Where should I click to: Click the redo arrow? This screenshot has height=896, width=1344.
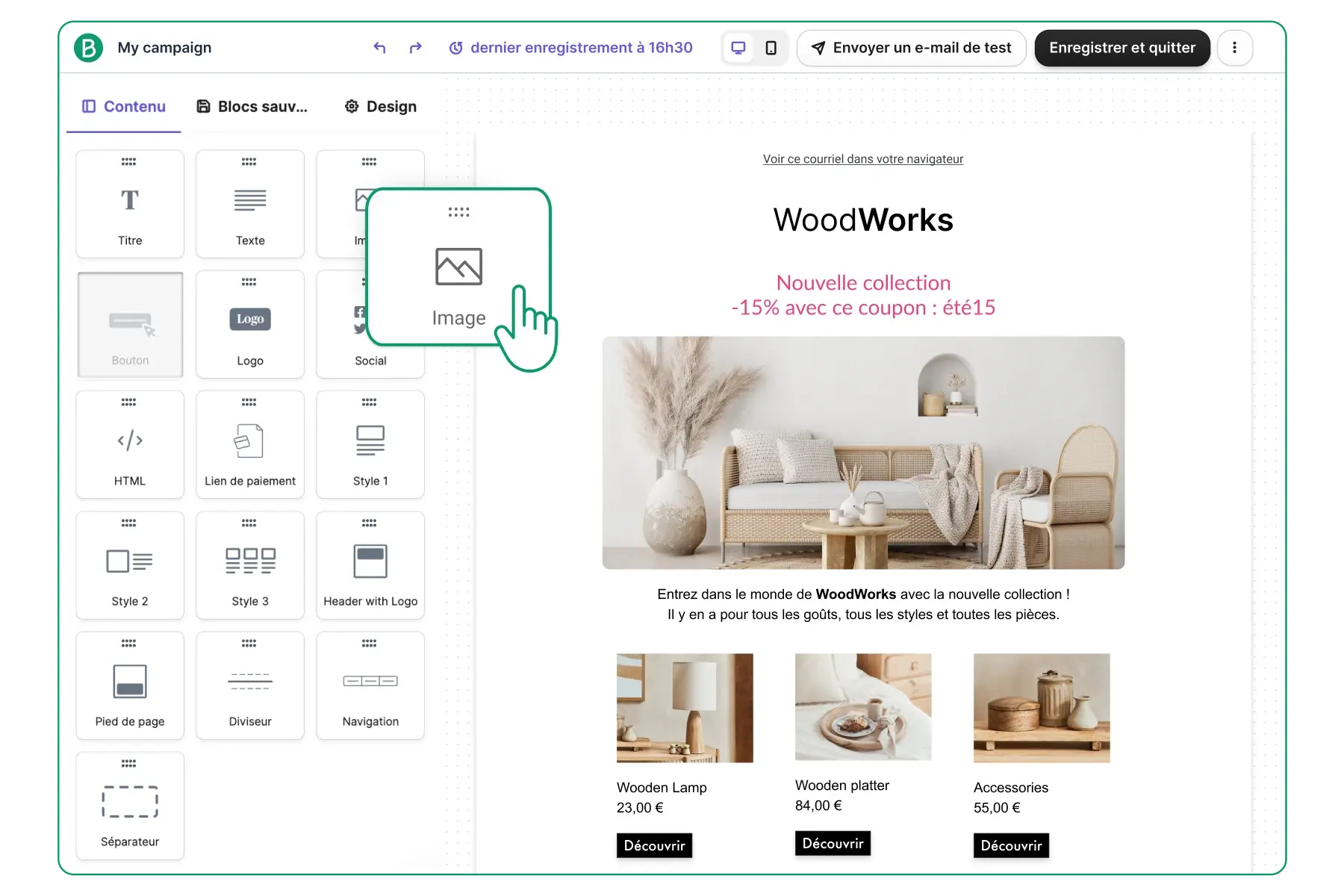[x=416, y=47]
